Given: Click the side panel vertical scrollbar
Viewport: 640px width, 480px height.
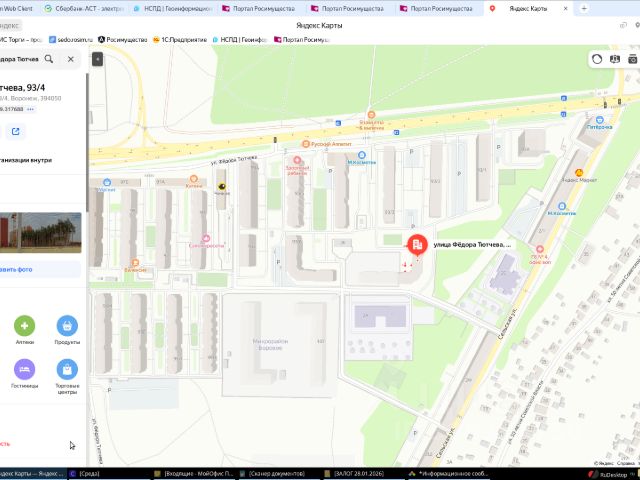Looking at the screenshot, I should pos(87,143).
